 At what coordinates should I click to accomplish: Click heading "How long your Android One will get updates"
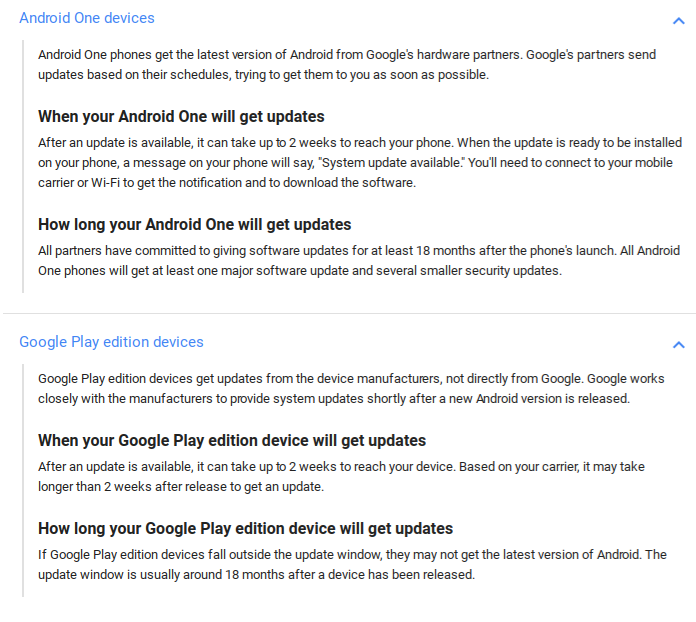click(194, 224)
